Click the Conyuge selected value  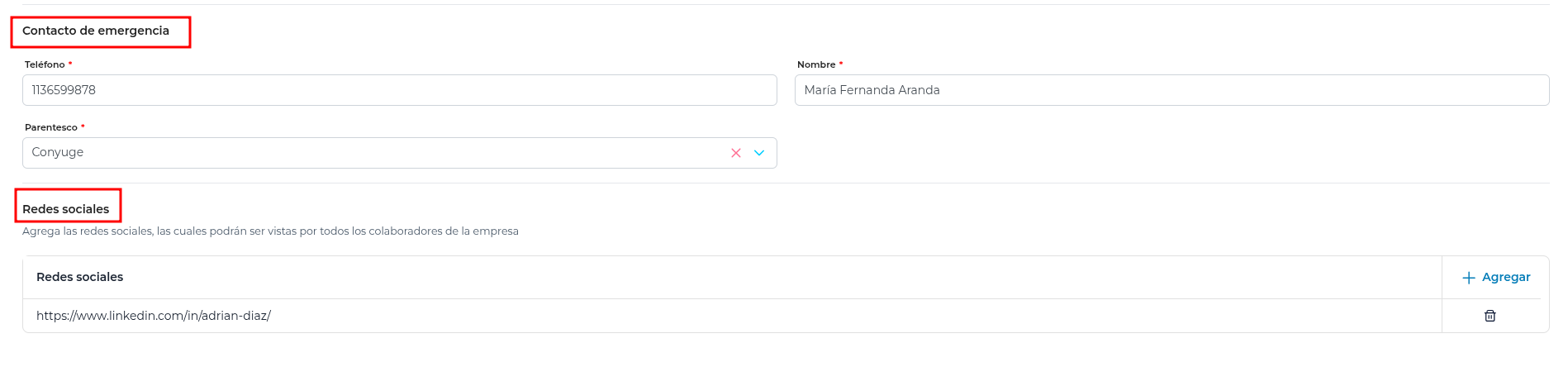[58, 153]
